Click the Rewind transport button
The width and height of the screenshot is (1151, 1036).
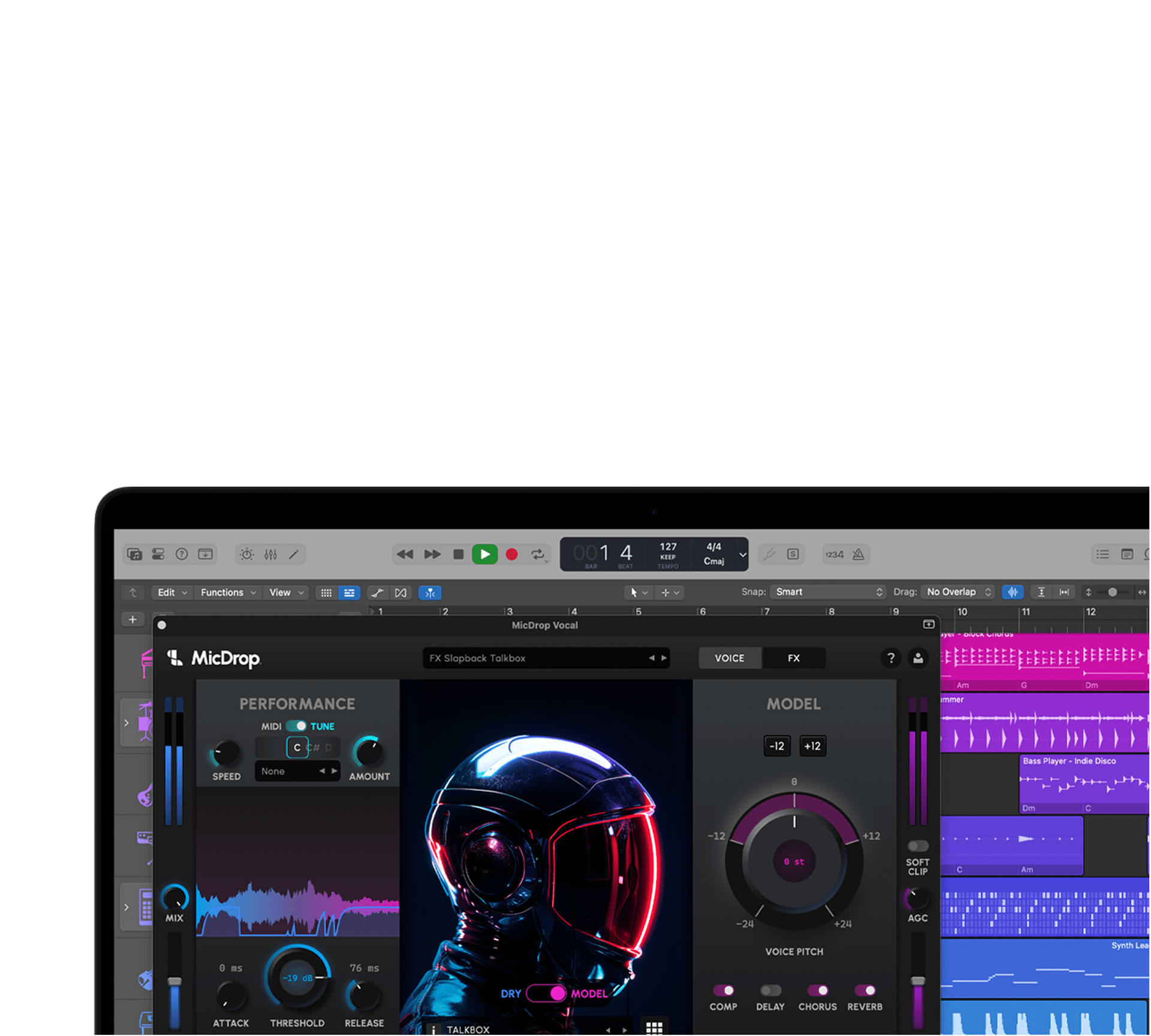point(405,554)
